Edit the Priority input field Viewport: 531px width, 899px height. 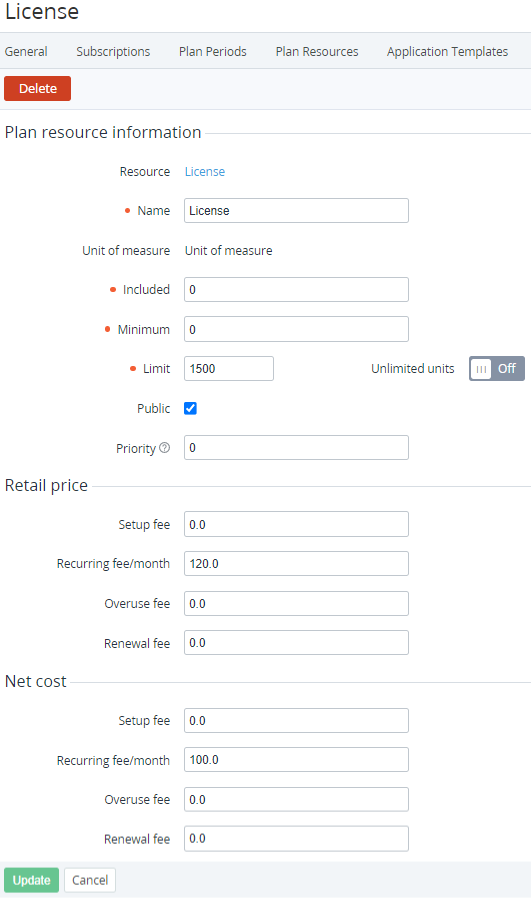point(296,448)
